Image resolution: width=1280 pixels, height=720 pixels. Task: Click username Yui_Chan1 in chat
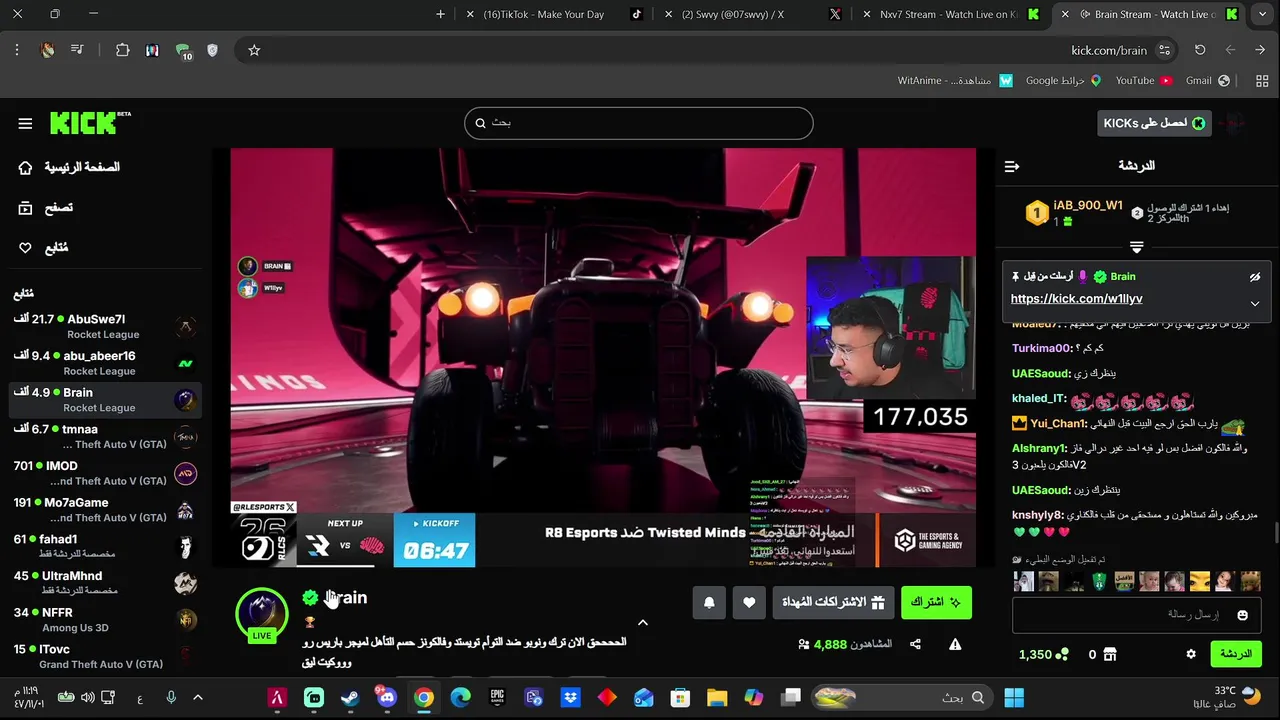[x=1059, y=424]
